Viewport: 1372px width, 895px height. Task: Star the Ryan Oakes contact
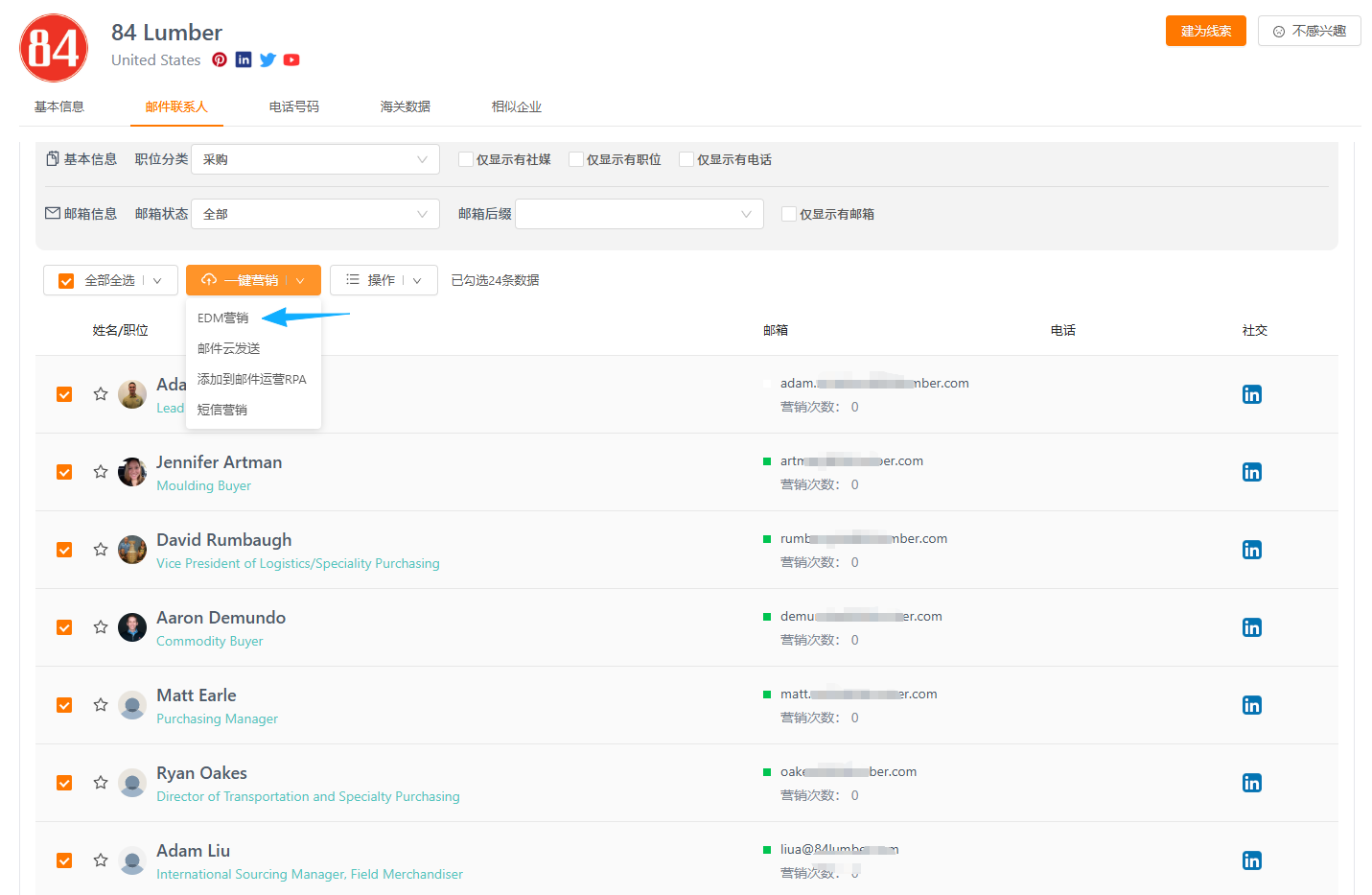[101, 783]
